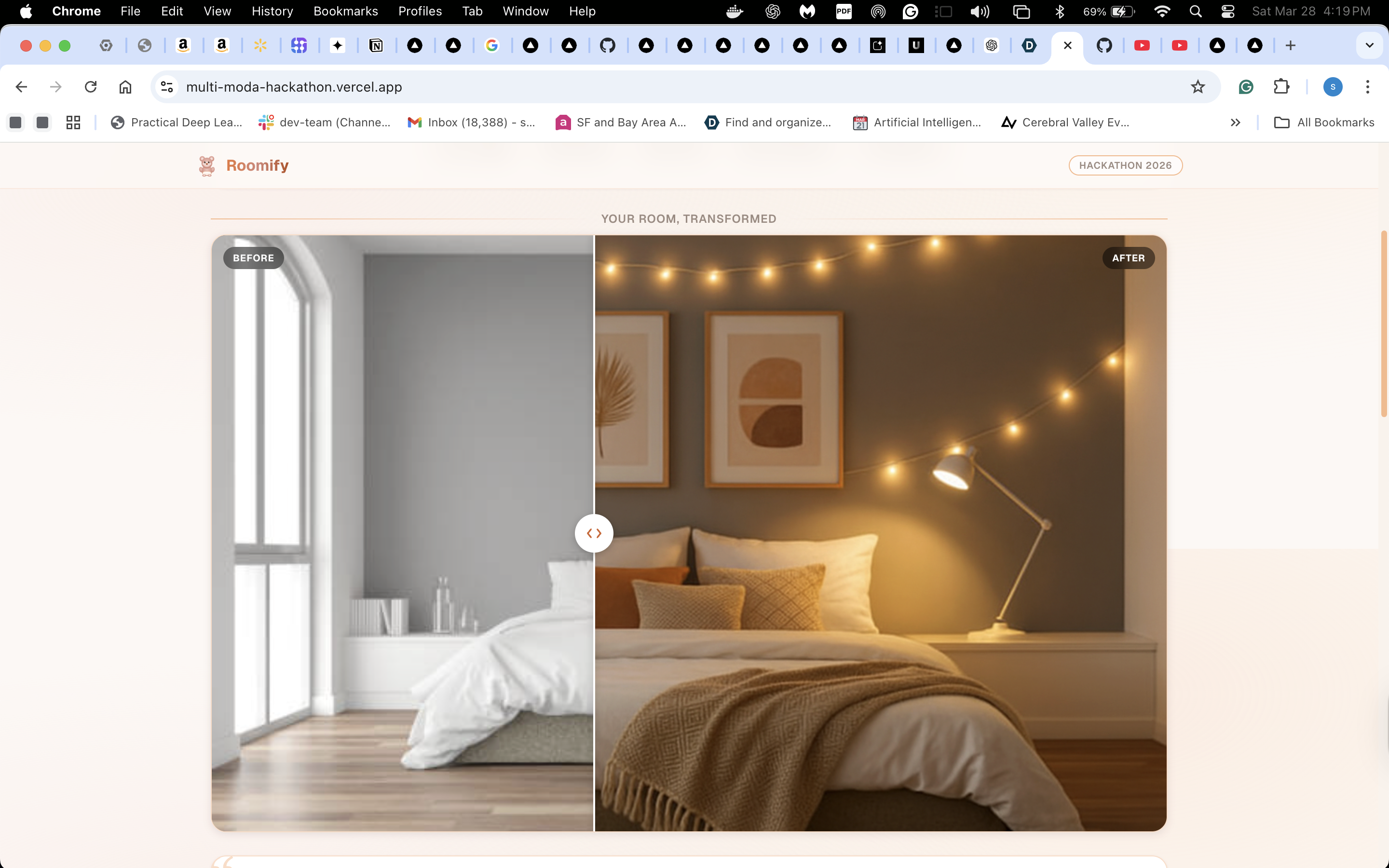This screenshot has height=868, width=1389.
Task: Open the Chrome three-dot menu
Action: coord(1367,87)
